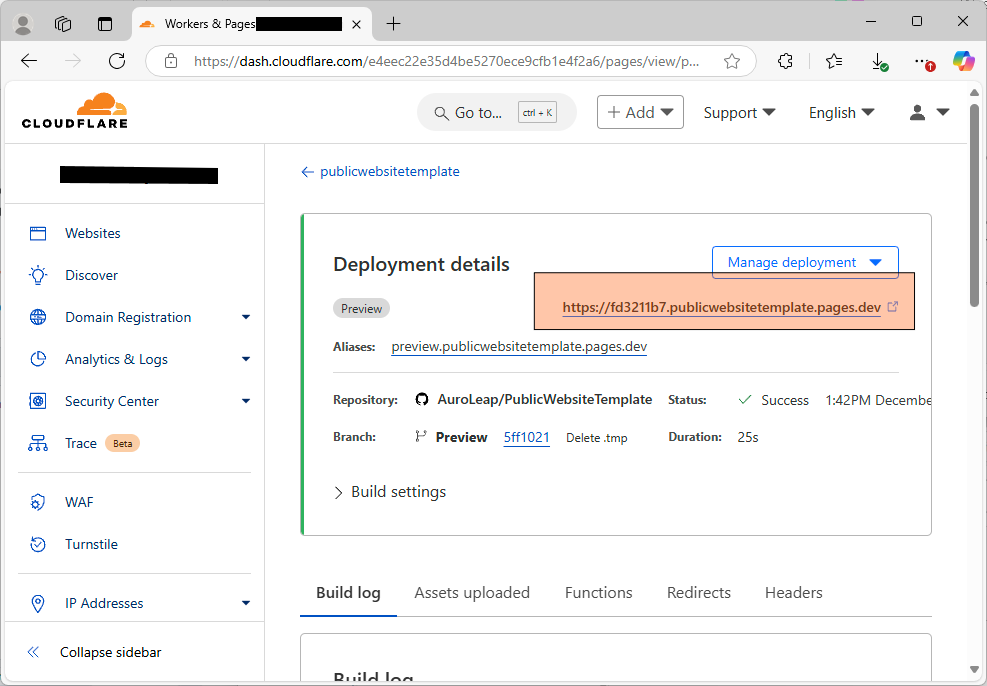This screenshot has height=686, width=987.
Task: Click the Go to... search box
Action: [x=496, y=113]
